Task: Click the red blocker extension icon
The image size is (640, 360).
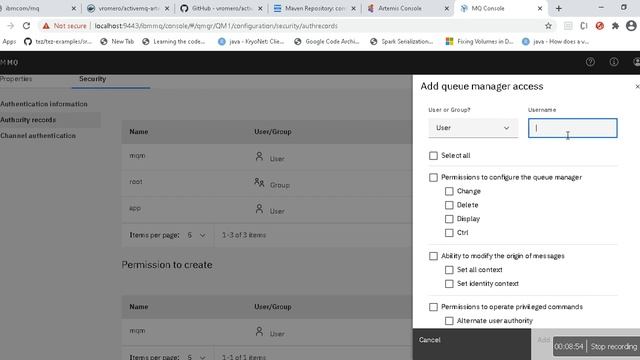Action: (x=600, y=26)
